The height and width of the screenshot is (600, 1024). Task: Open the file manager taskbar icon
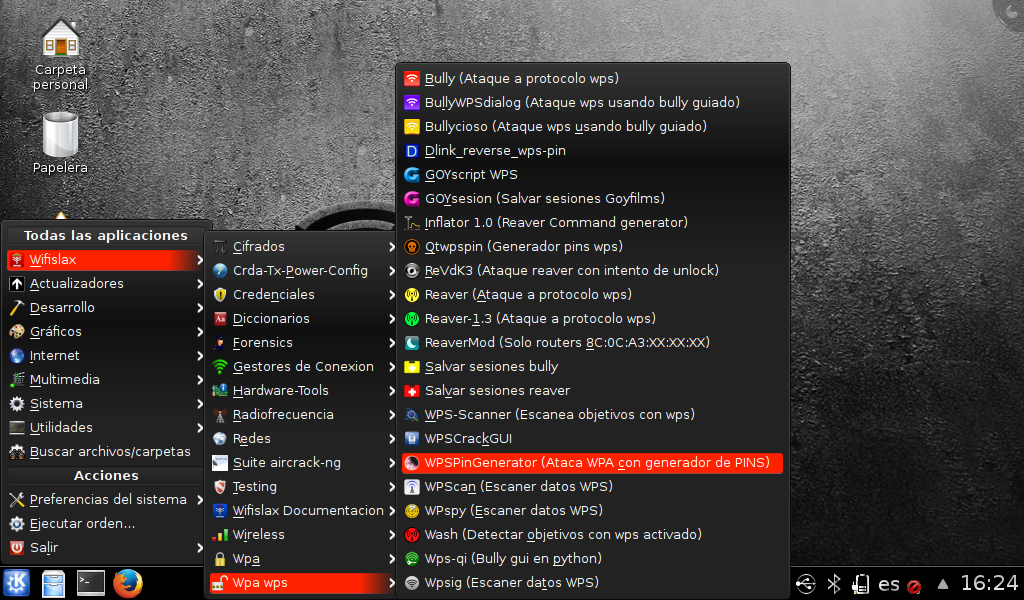pos(54,583)
